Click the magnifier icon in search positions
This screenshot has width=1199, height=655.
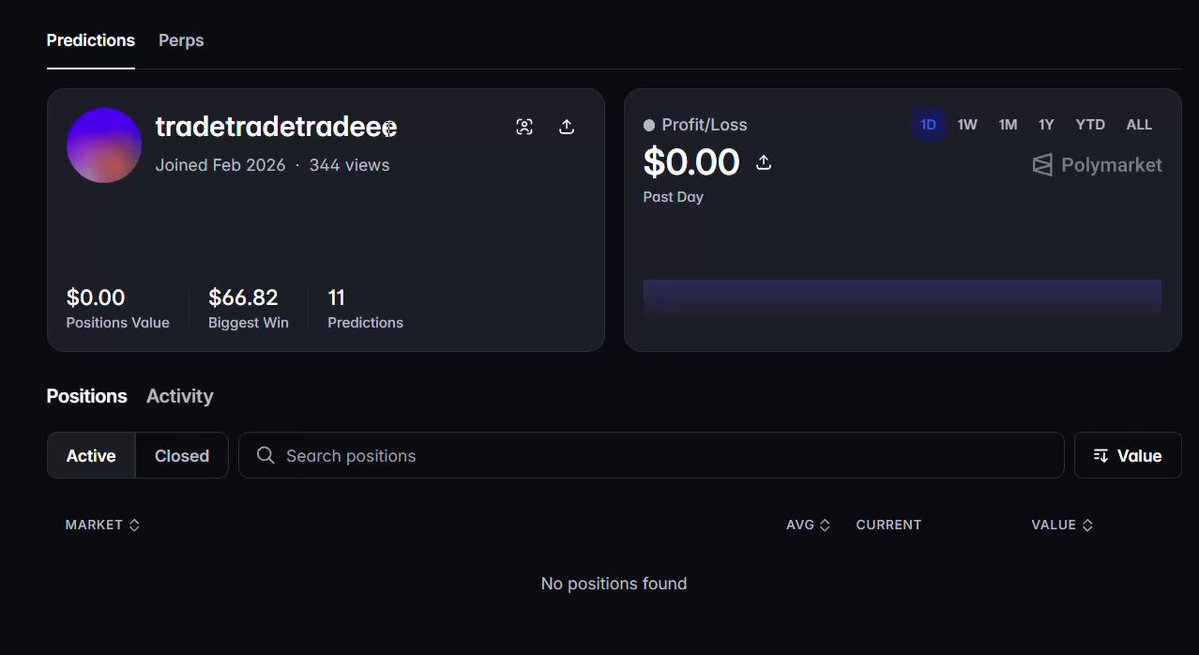[x=265, y=456]
